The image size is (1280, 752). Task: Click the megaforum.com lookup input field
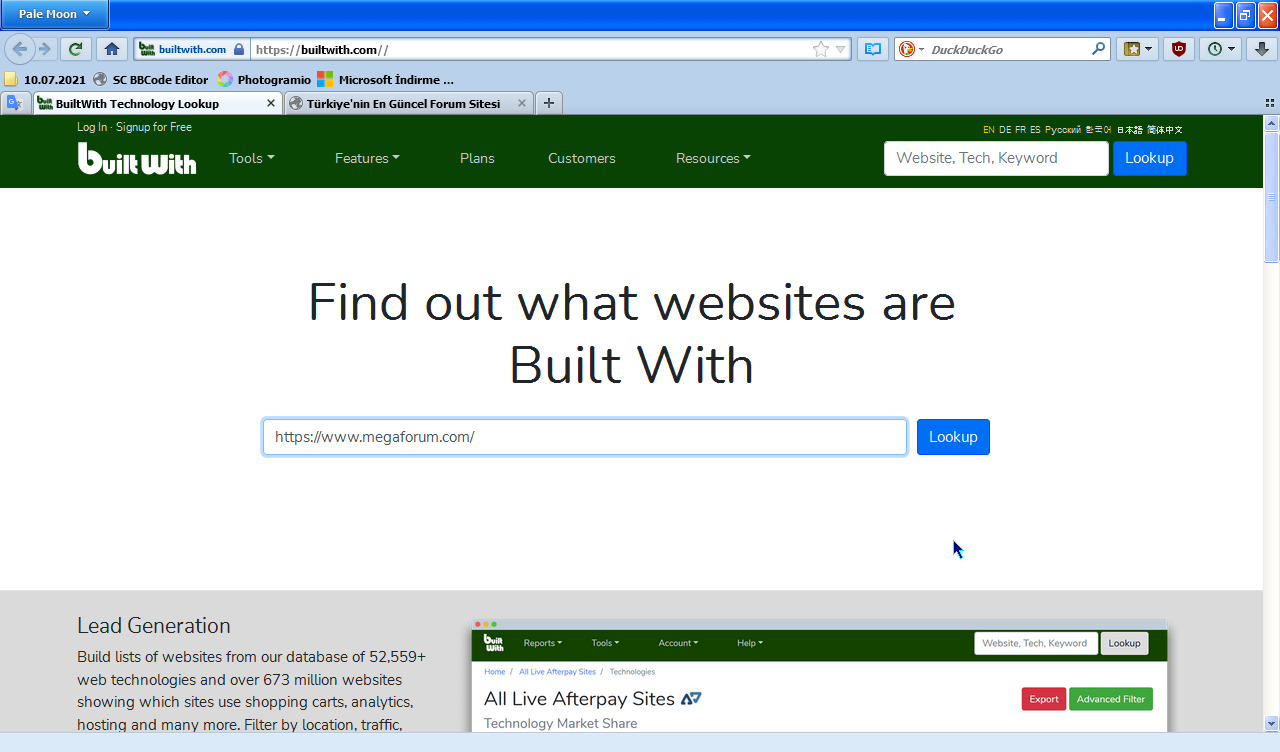pos(585,437)
